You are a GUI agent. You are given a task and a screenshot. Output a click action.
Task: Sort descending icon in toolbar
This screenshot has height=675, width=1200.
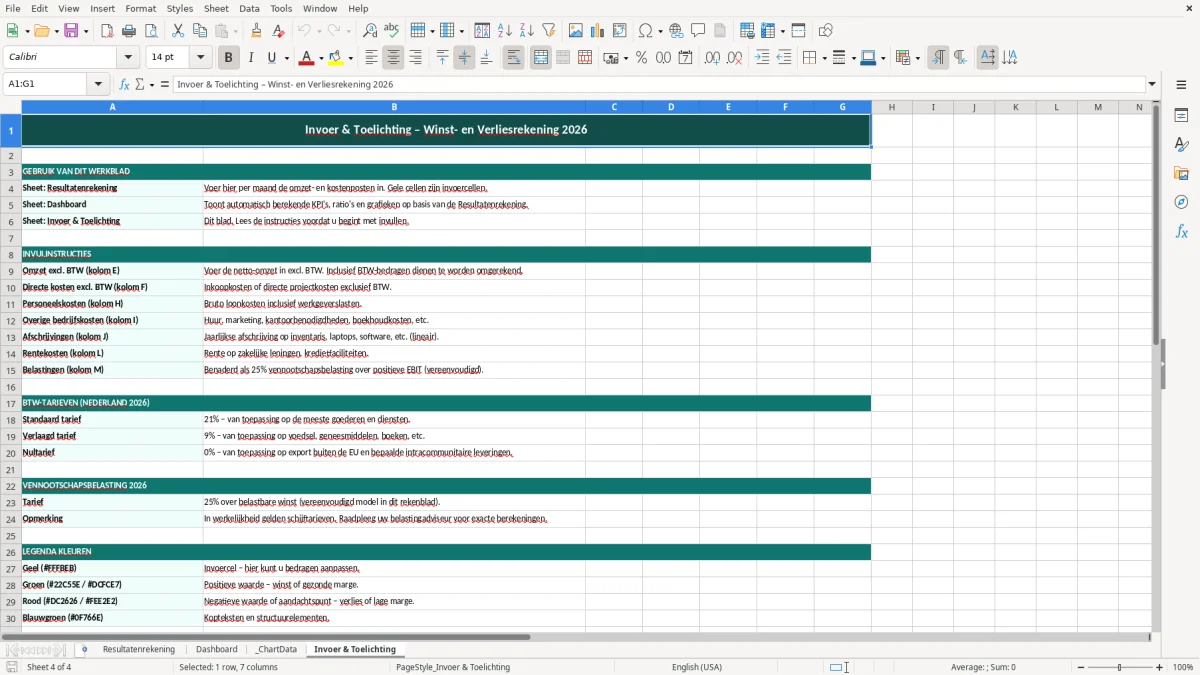tap(527, 31)
